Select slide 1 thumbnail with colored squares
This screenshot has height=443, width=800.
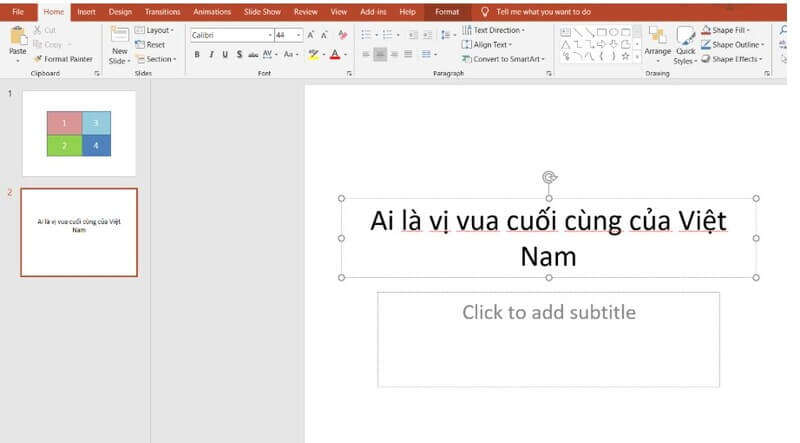pyautogui.click(x=79, y=134)
